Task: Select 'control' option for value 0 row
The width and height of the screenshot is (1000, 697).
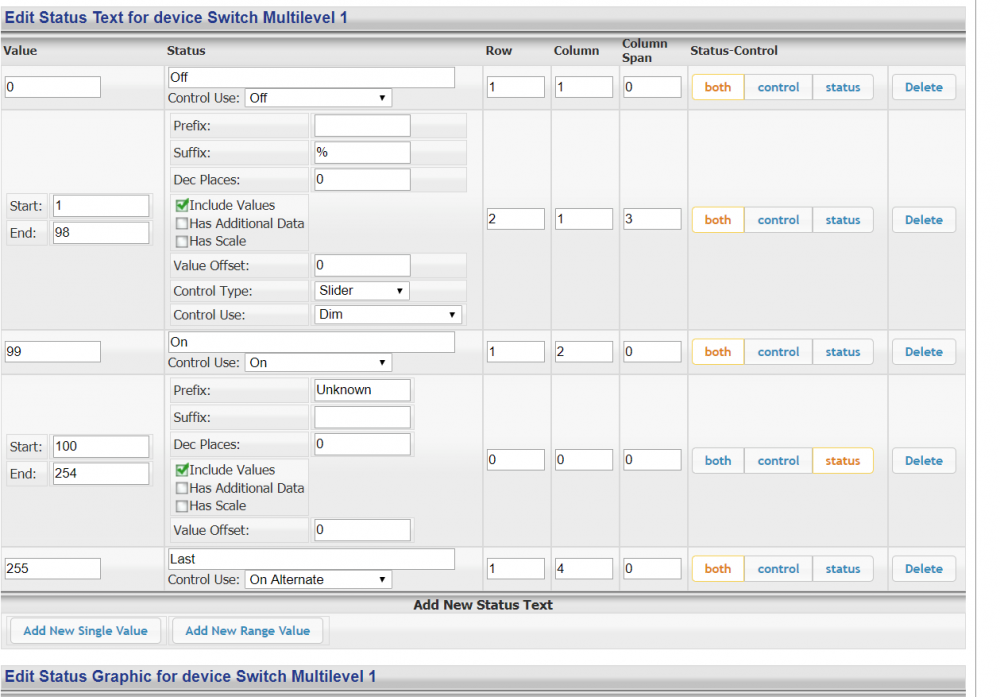Action: click(778, 88)
